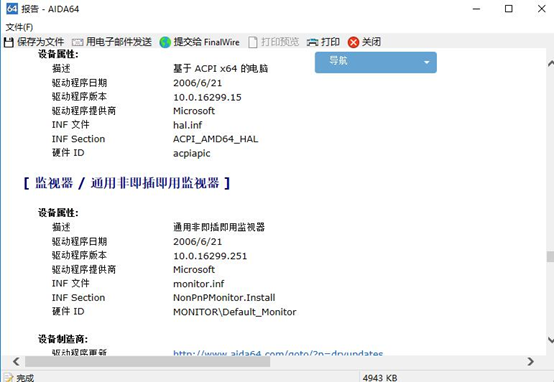
Task: Click the send by email envelope icon
Action: point(77,42)
